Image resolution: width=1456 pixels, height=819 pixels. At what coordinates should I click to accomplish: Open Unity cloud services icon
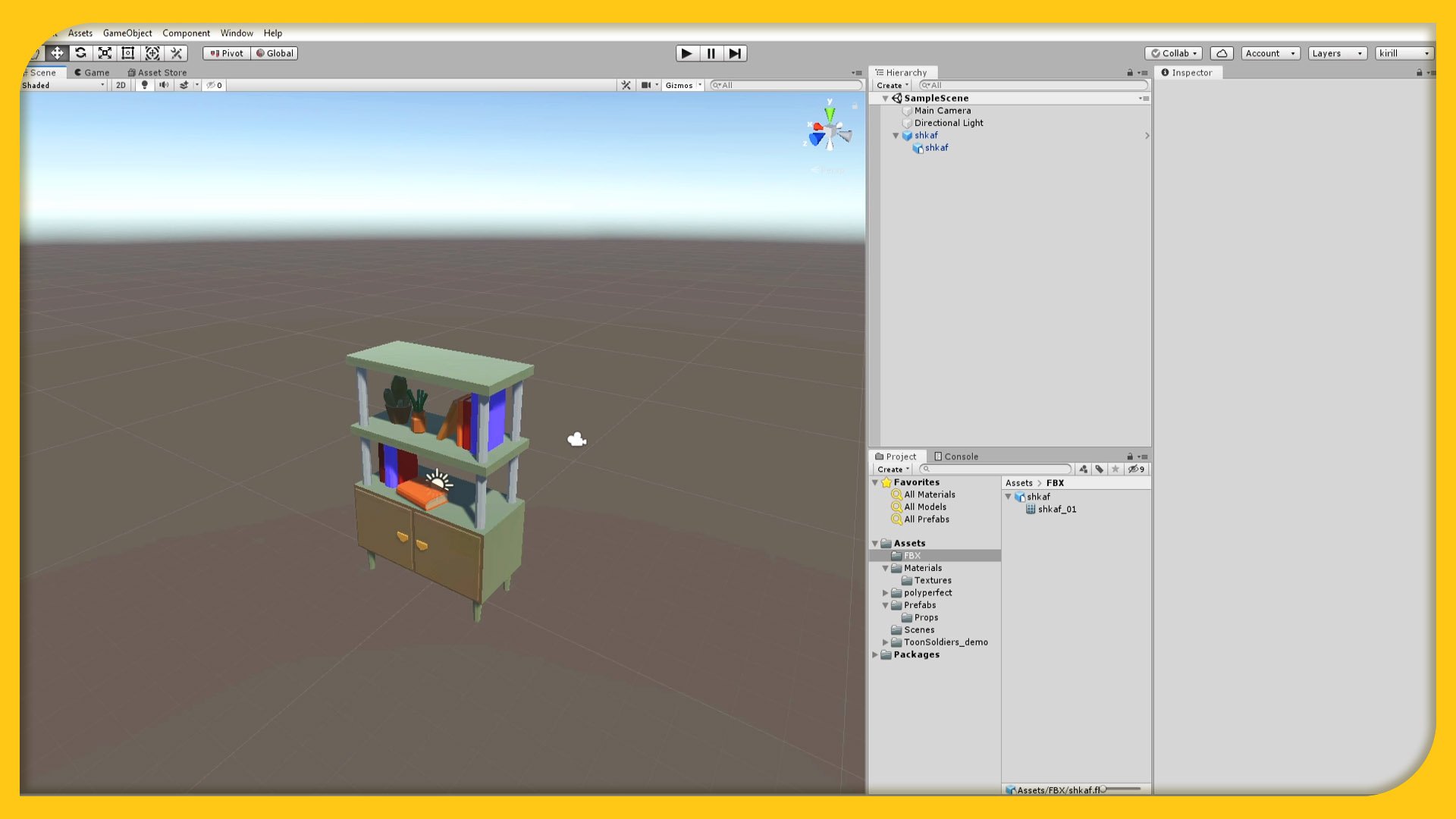pyautogui.click(x=1221, y=53)
